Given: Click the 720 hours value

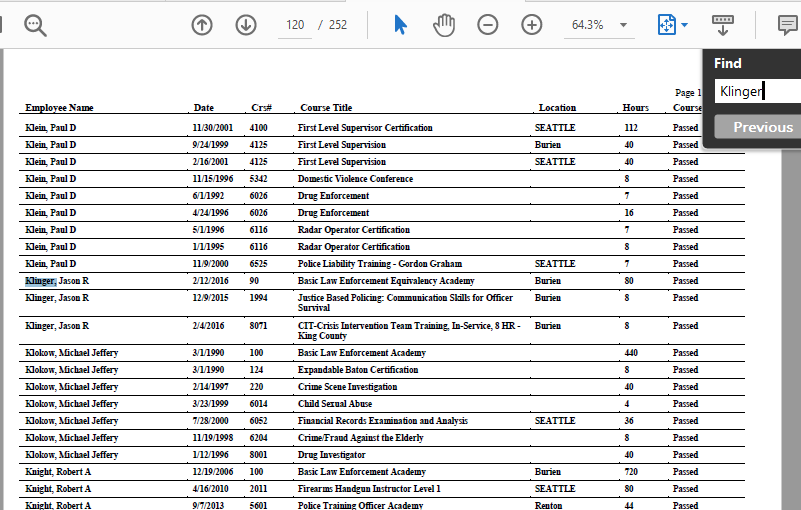Looking at the screenshot, I should tap(631, 472).
